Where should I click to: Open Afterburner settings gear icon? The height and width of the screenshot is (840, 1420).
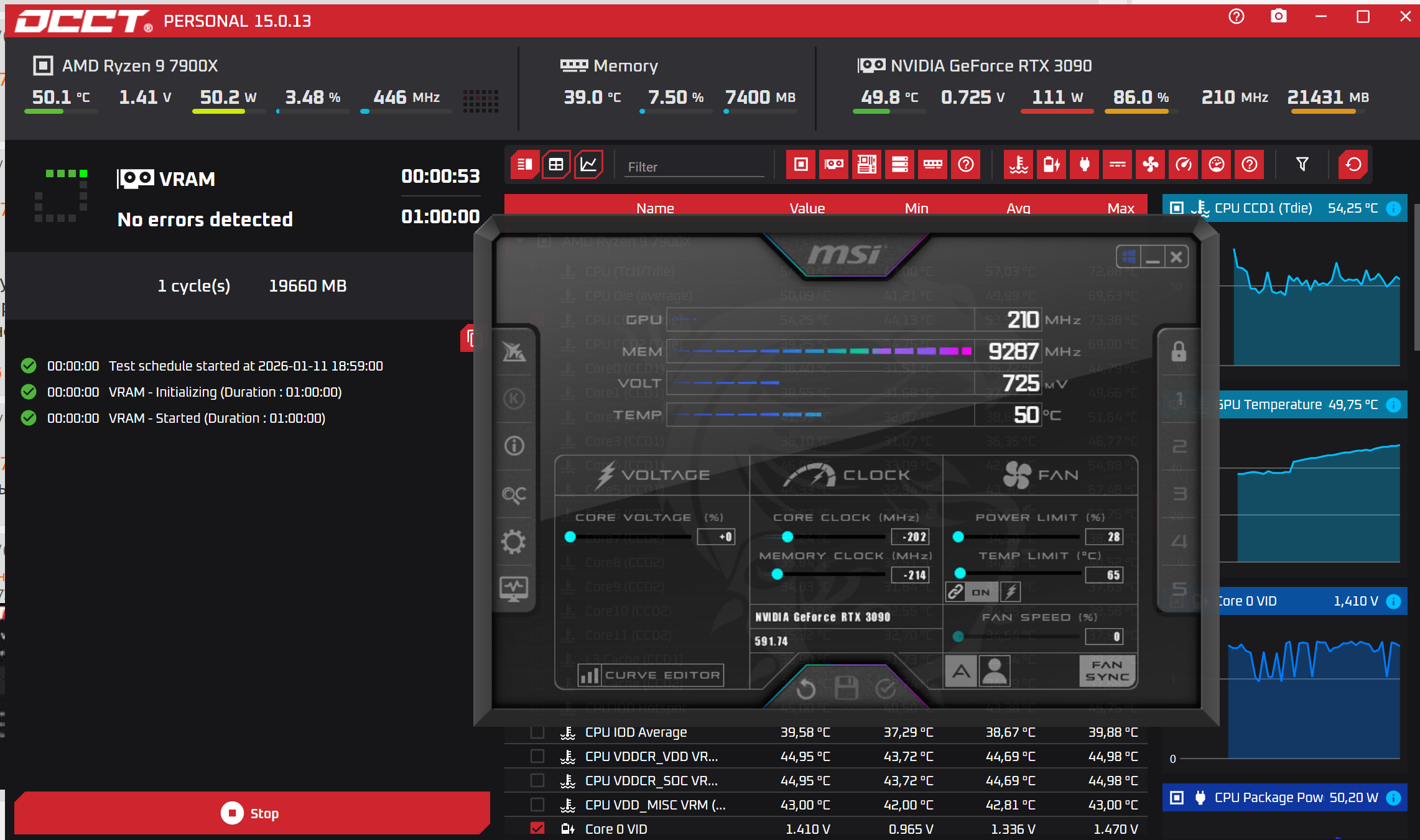(x=514, y=542)
